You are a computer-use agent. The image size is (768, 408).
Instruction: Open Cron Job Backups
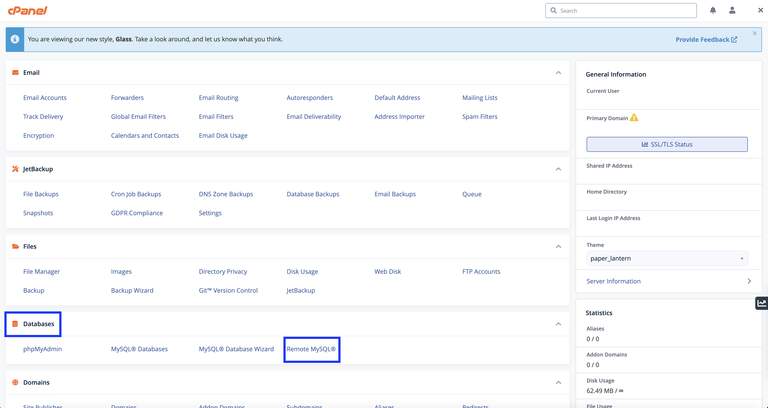coord(136,194)
